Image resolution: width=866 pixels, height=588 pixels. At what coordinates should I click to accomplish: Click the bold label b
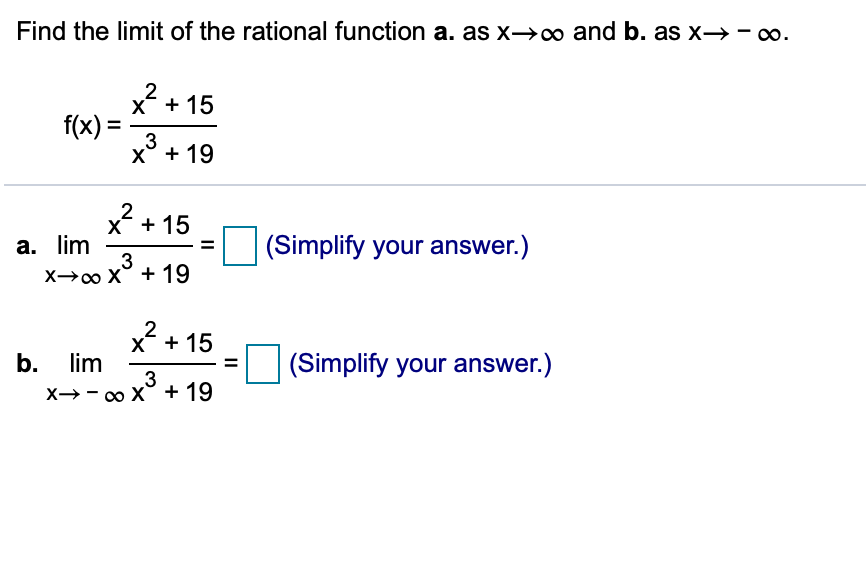[25, 362]
